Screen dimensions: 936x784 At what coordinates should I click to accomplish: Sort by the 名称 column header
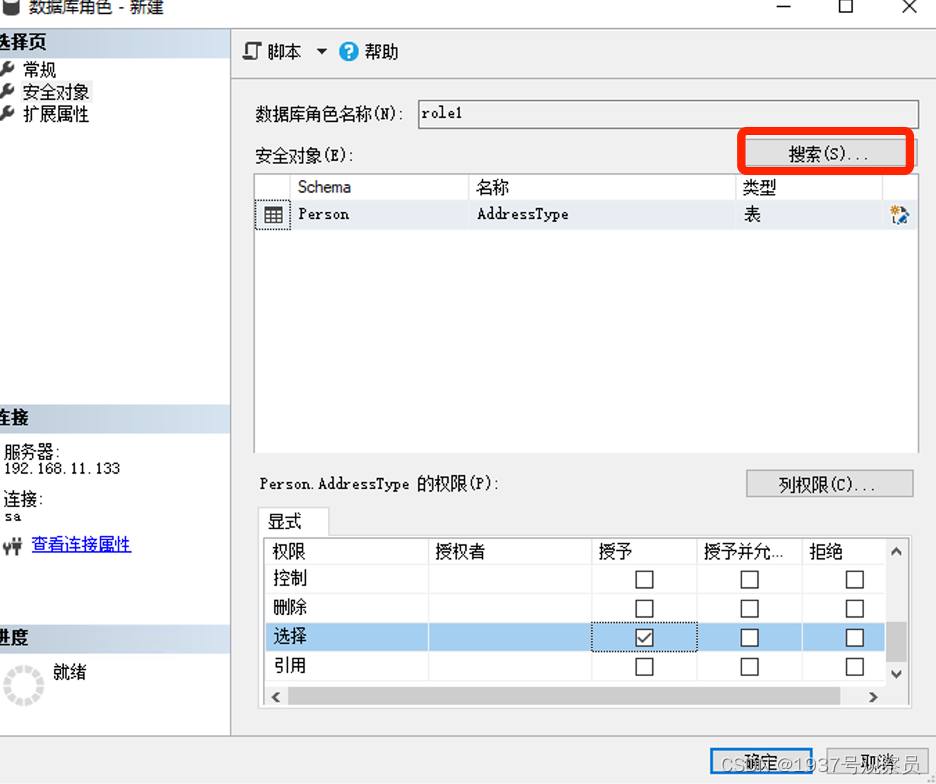point(602,187)
